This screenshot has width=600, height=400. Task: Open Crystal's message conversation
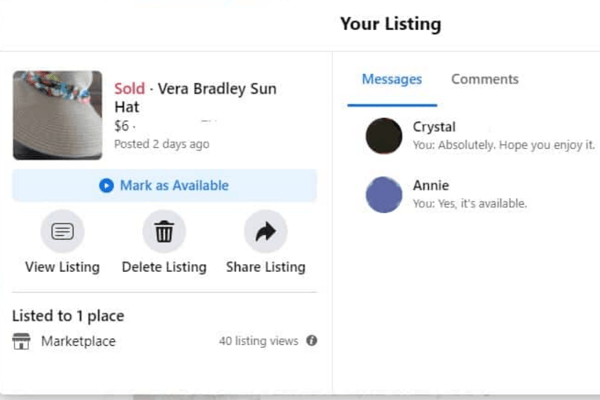click(x=480, y=136)
